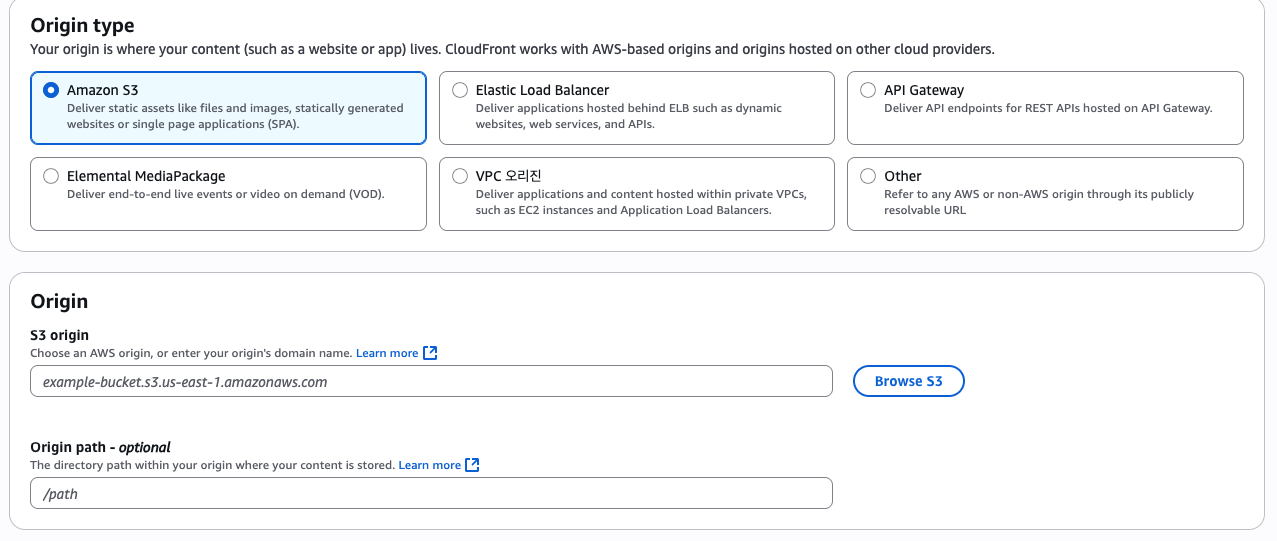This screenshot has height=541, width=1277.
Task: Pick the API Gateway radio button
Action: [x=868, y=90]
